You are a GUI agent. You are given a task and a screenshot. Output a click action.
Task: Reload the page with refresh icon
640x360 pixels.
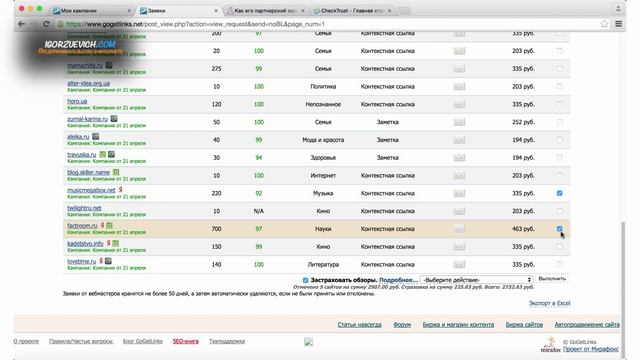46,24
